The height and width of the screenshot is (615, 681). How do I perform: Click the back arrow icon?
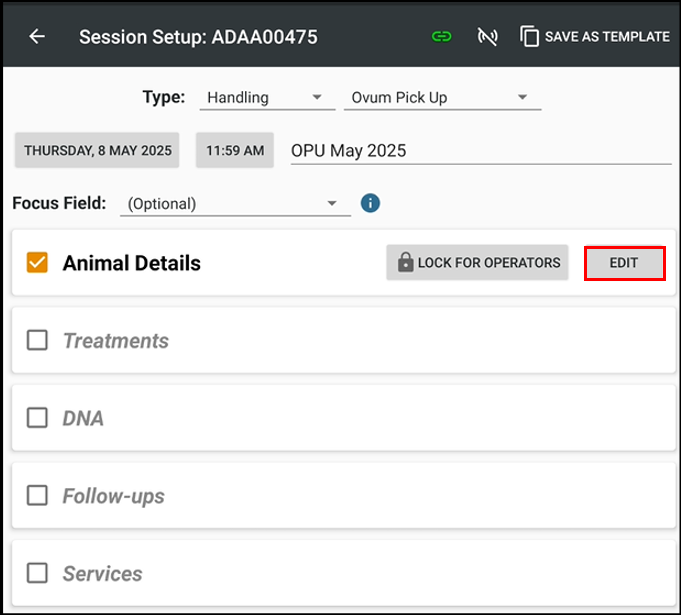(37, 36)
